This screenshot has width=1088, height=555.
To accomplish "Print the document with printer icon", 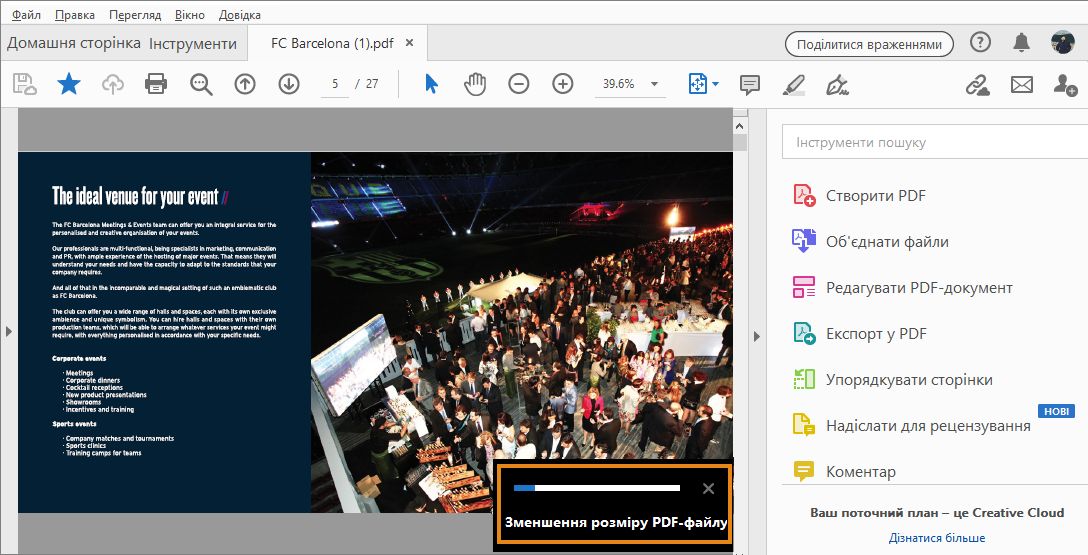I will (156, 84).
